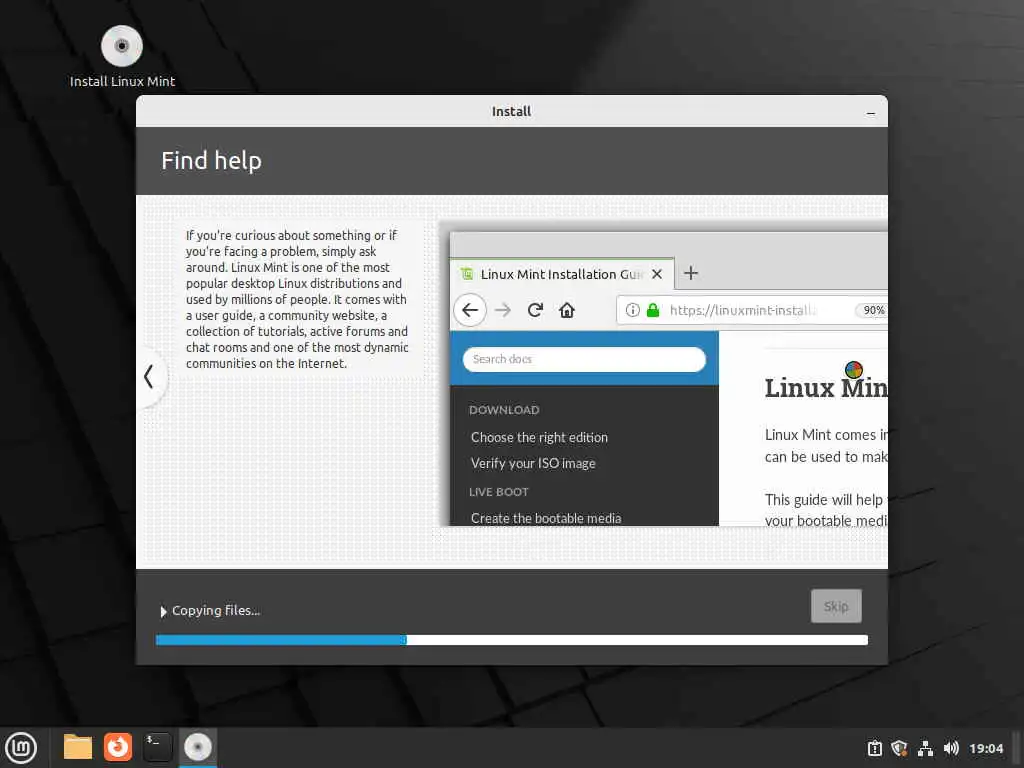Open the Files folder in the taskbar
The height and width of the screenshot is (768, 1024).
[78, 747]
